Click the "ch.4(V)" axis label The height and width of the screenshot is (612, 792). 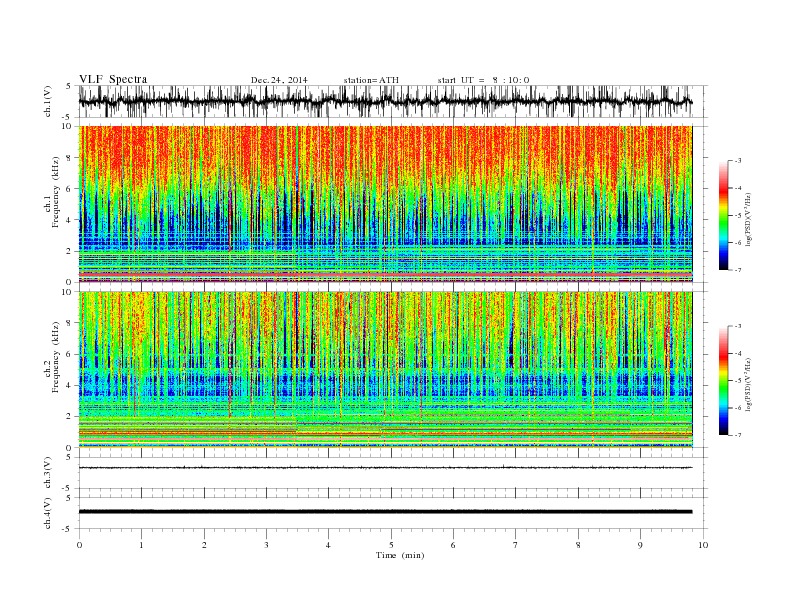(48, 513)
